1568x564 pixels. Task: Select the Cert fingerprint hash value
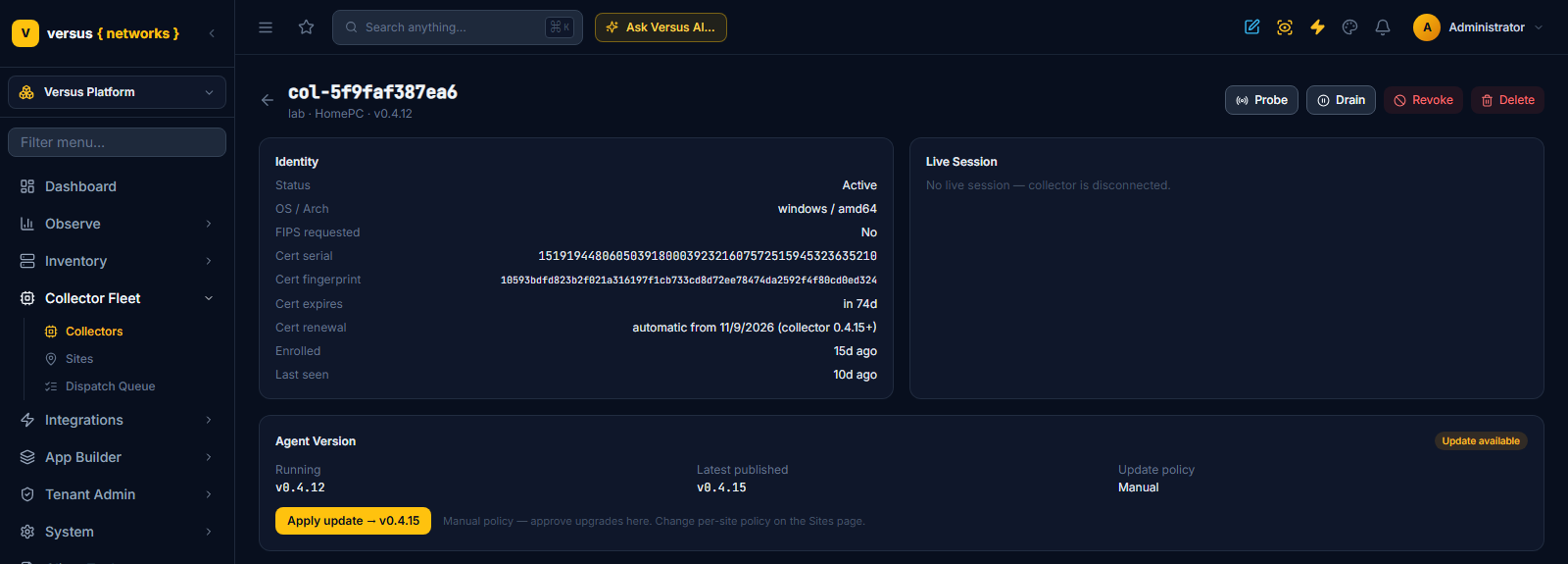689,280
